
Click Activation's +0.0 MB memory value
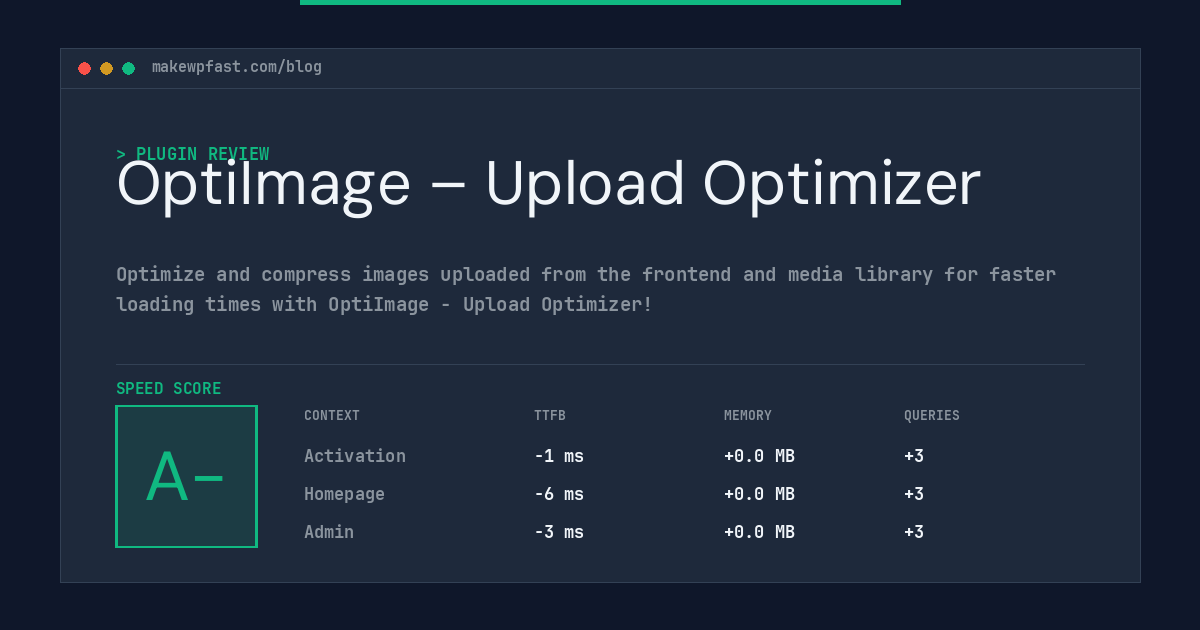tap(759, 456)
